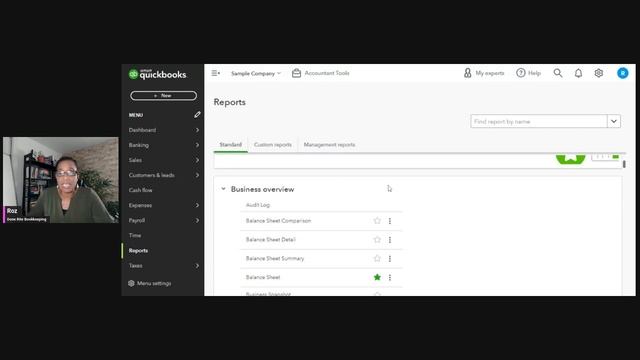Viewport: 640px width, 360px height.
Task: Open the Balance Sheet report link
Action: [x=263, y=277]
